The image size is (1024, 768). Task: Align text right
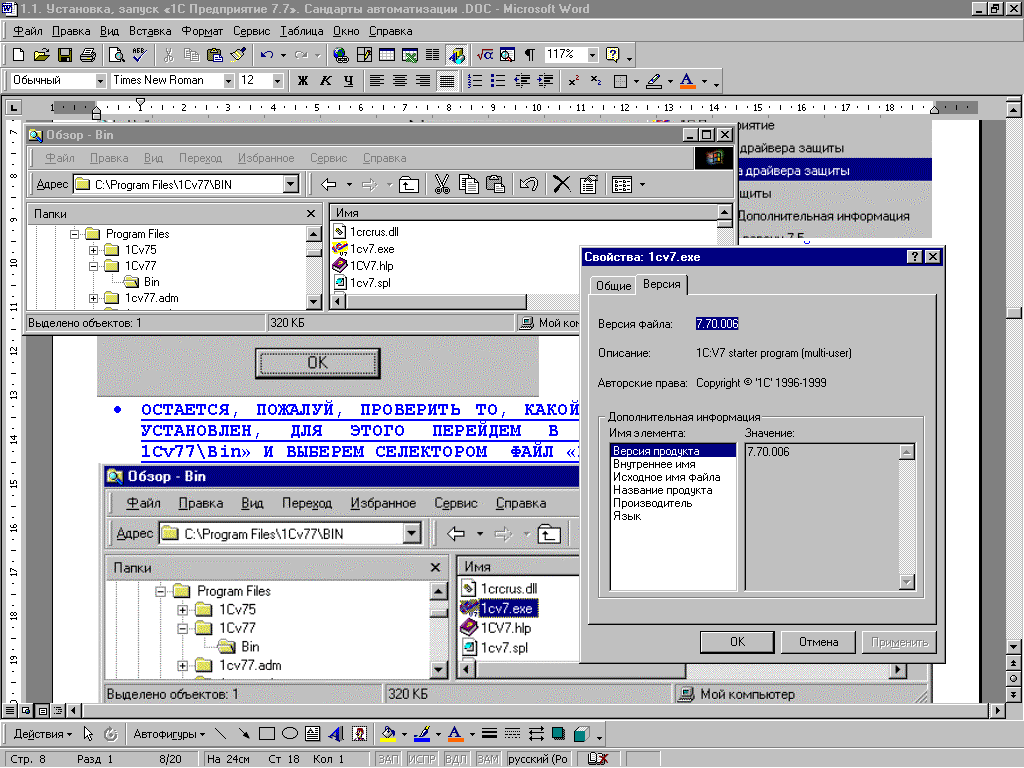(423, 80)
